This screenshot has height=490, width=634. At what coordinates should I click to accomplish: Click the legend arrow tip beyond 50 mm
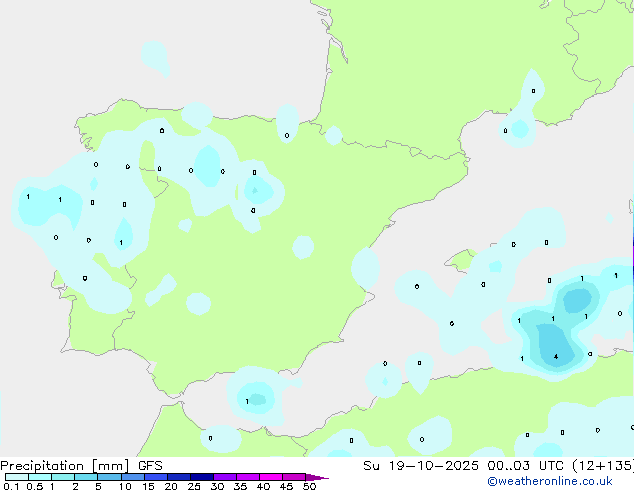(x=317, y=477)
